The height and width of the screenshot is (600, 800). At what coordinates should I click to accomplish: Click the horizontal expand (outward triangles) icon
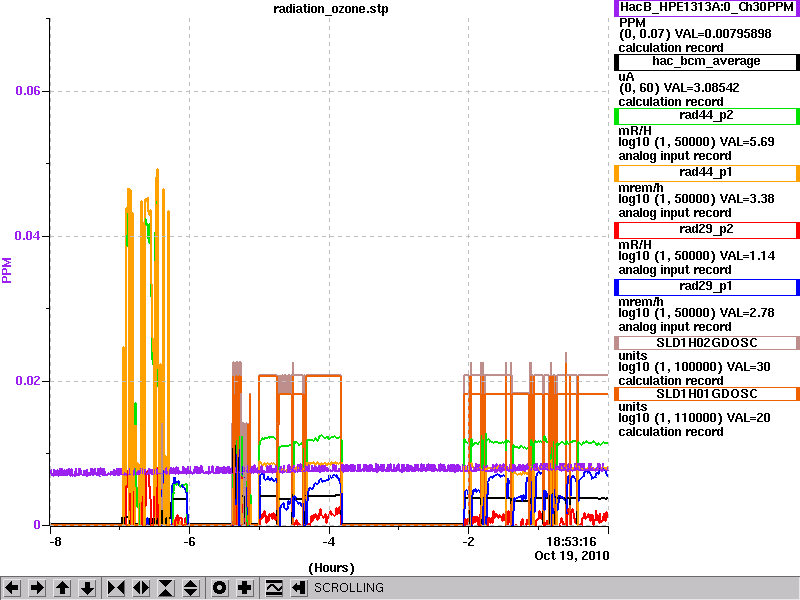pyautogui.click(x=141, y=588)
